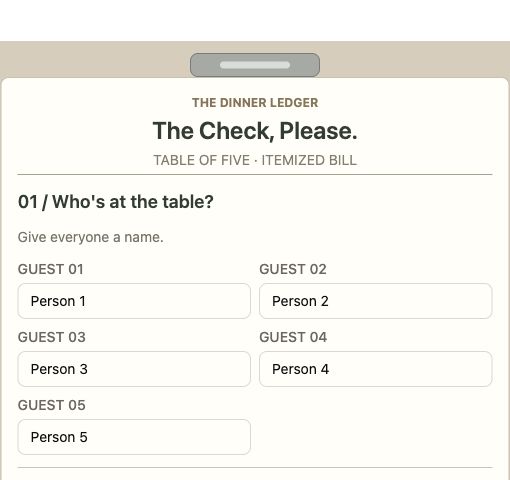Click the GUEST 01 label
The image size is (510, 480).
pyautogui.click(x=51, y=269)
